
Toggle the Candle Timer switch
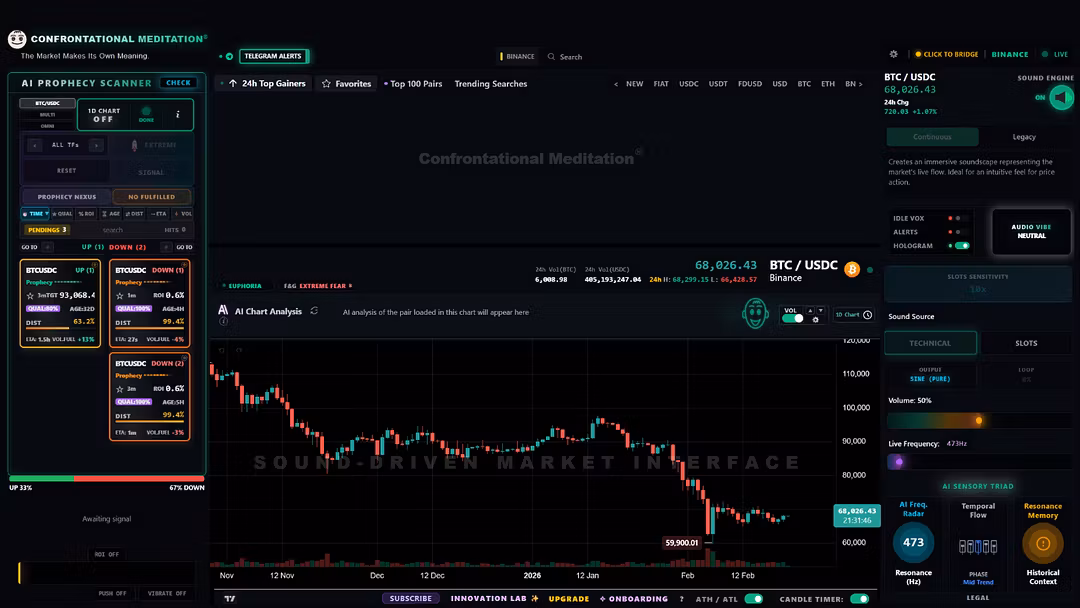click(859, 599)
